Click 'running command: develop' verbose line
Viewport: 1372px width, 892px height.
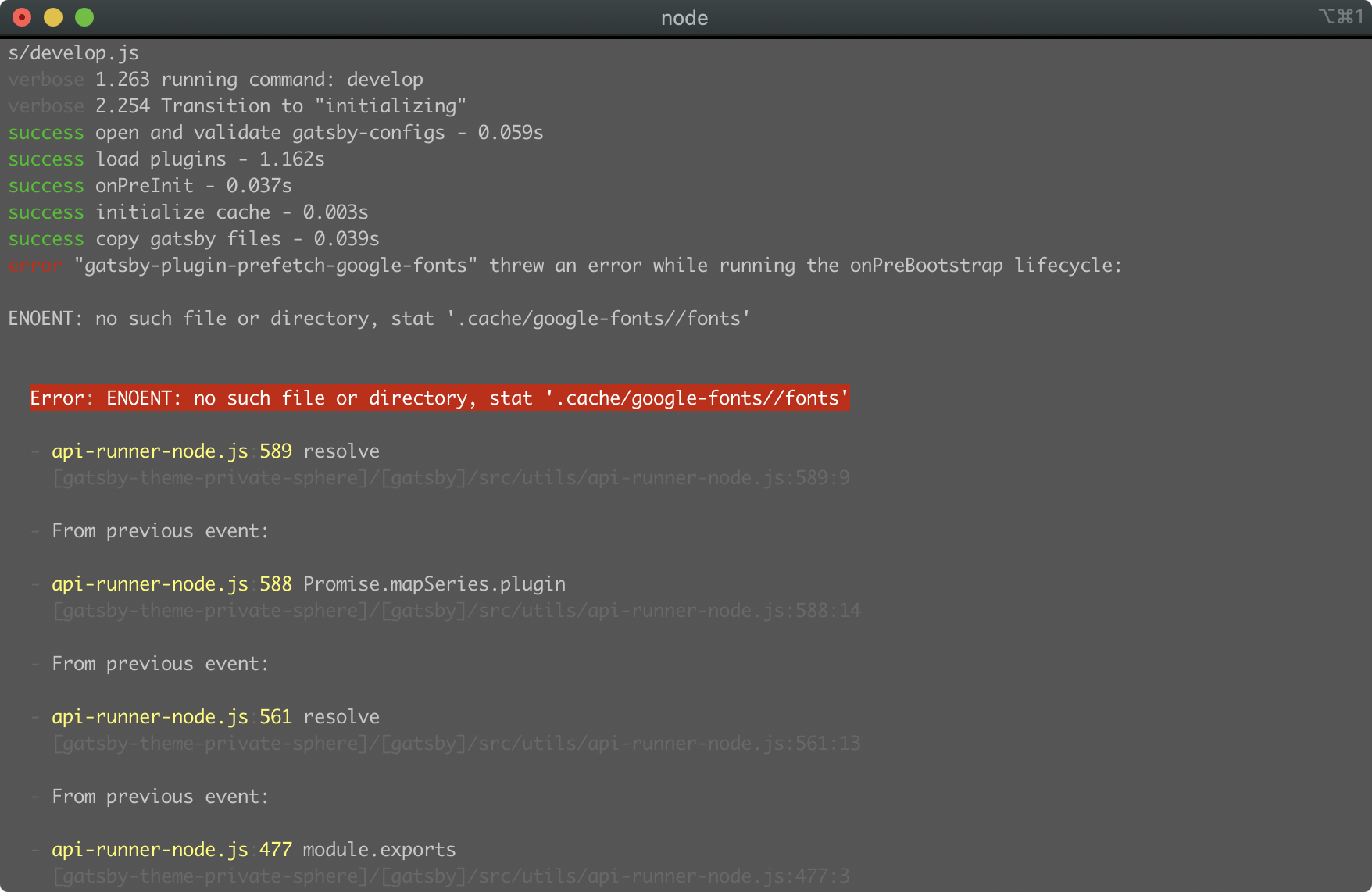point(216,80)
